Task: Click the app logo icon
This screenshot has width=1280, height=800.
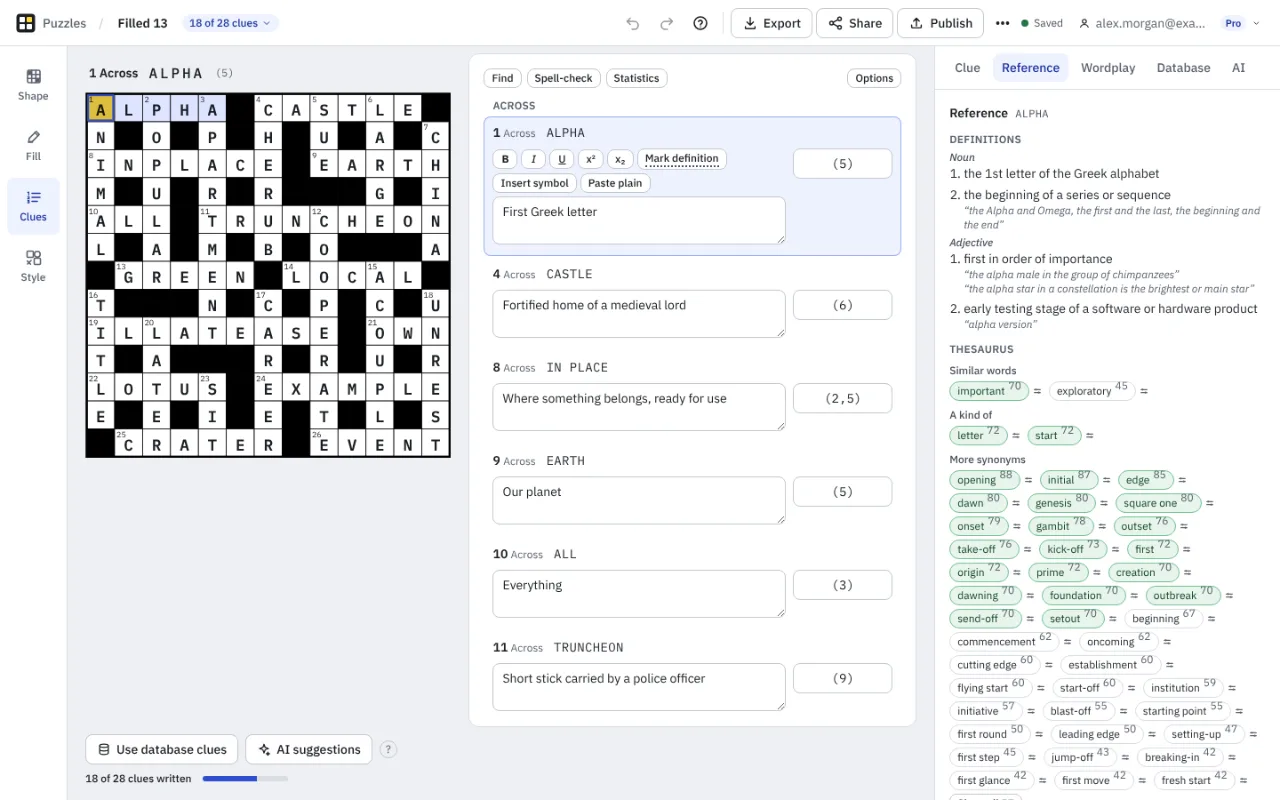Action: click(26, 23)
